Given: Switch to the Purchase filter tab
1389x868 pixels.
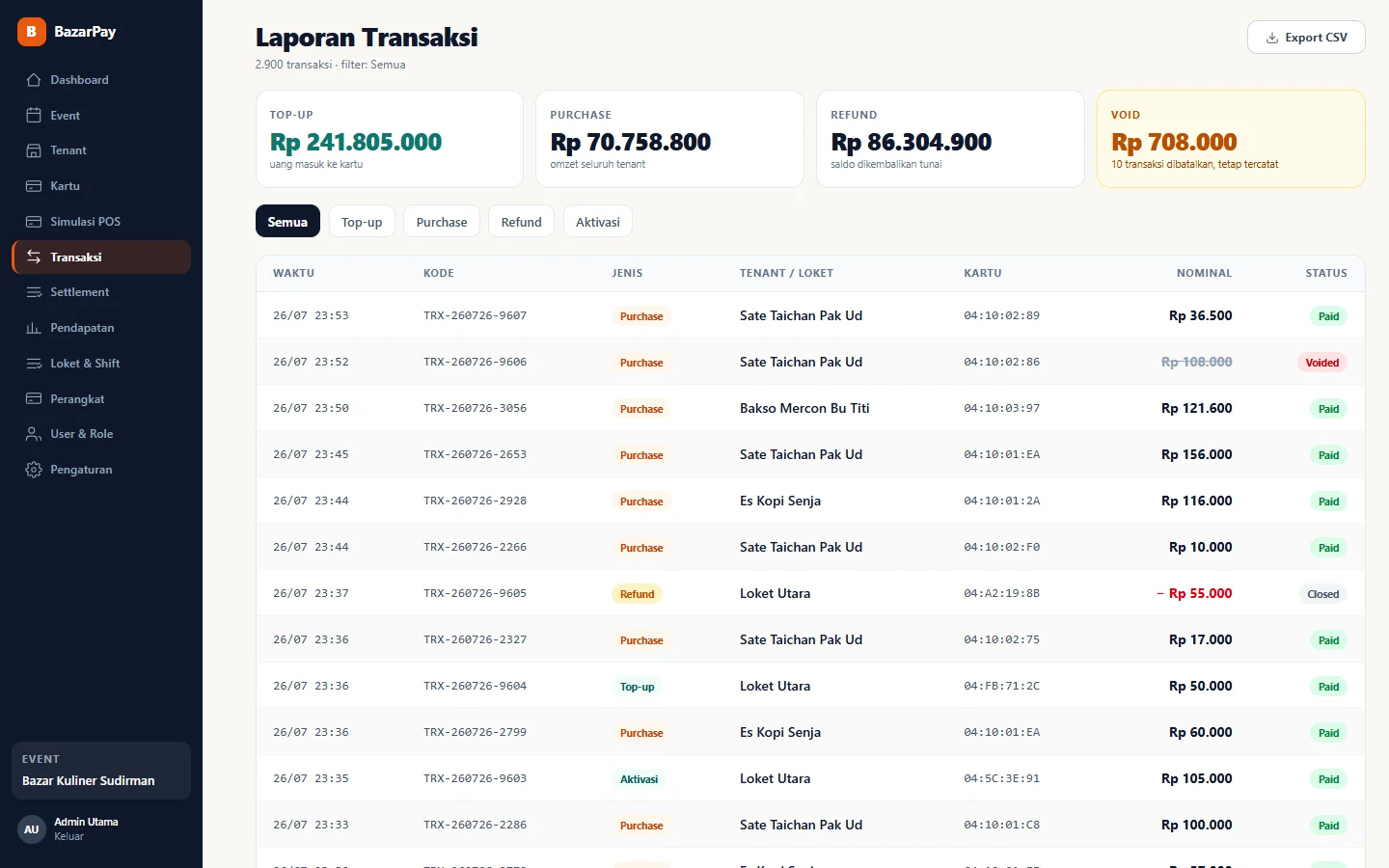Looking at the screenshot, I should pos(442,222).
